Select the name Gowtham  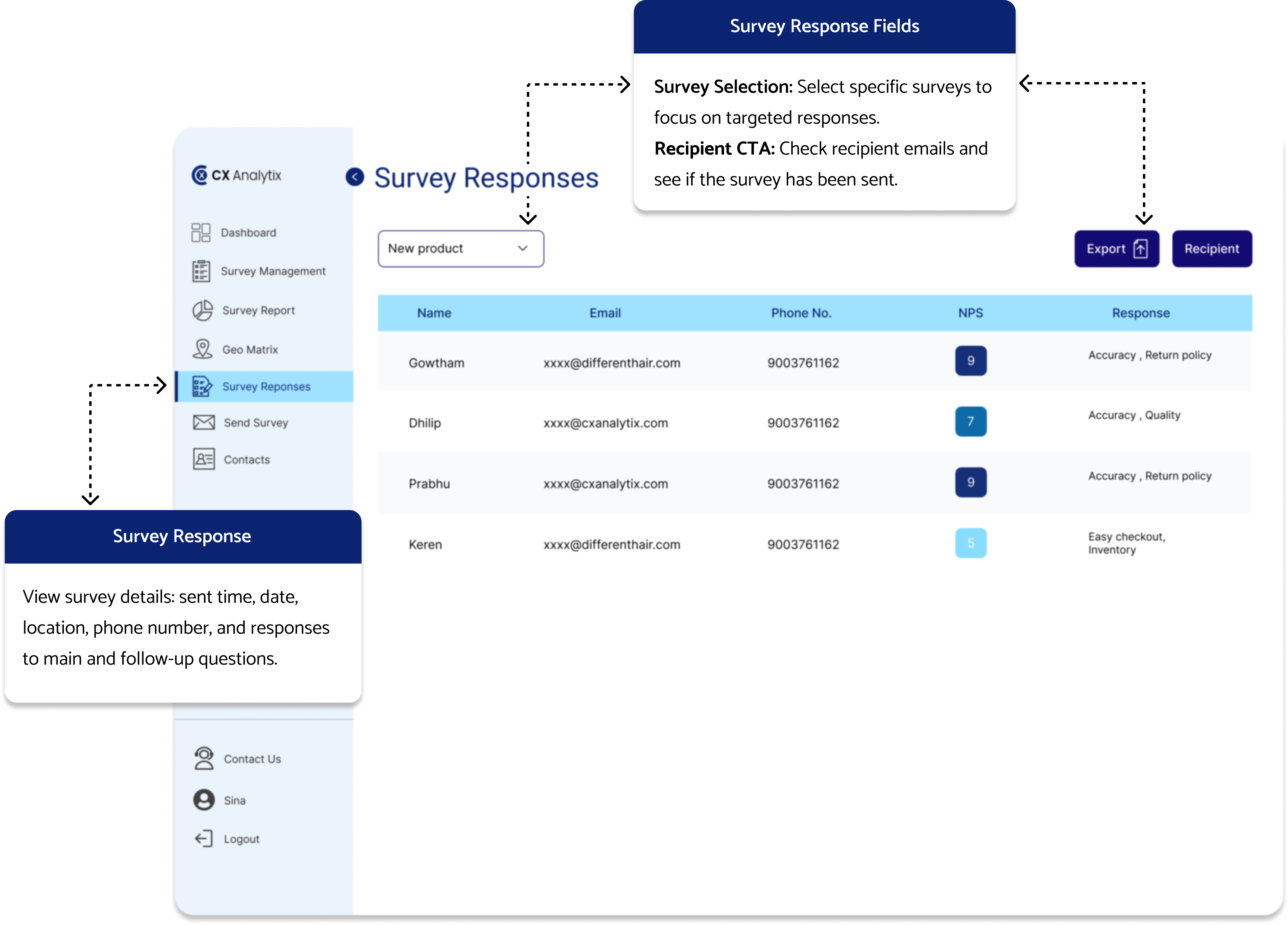437,363
